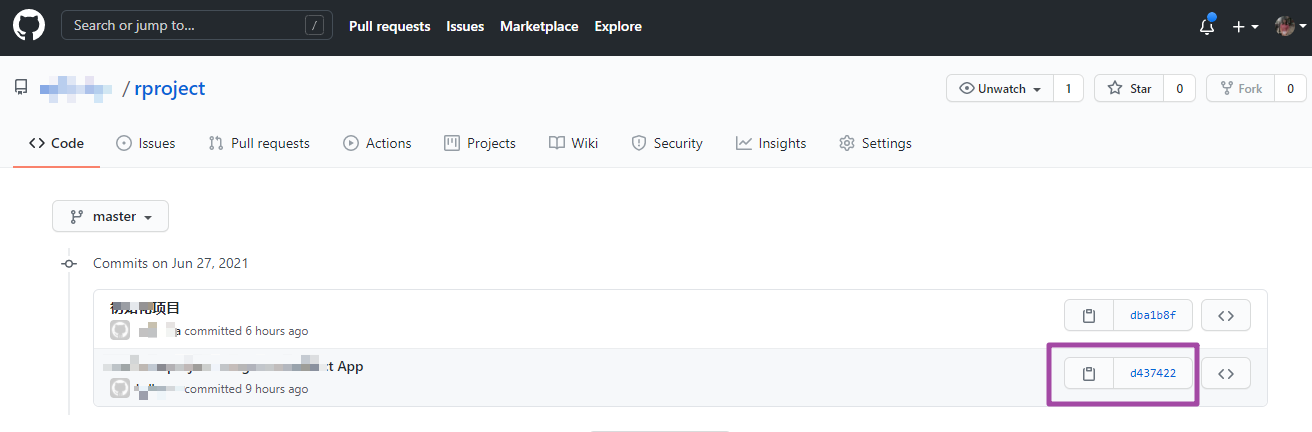The height and width of the screenshot is (432, 1312).
Task: Expand the master branch selector
Action: pos(110,216)
